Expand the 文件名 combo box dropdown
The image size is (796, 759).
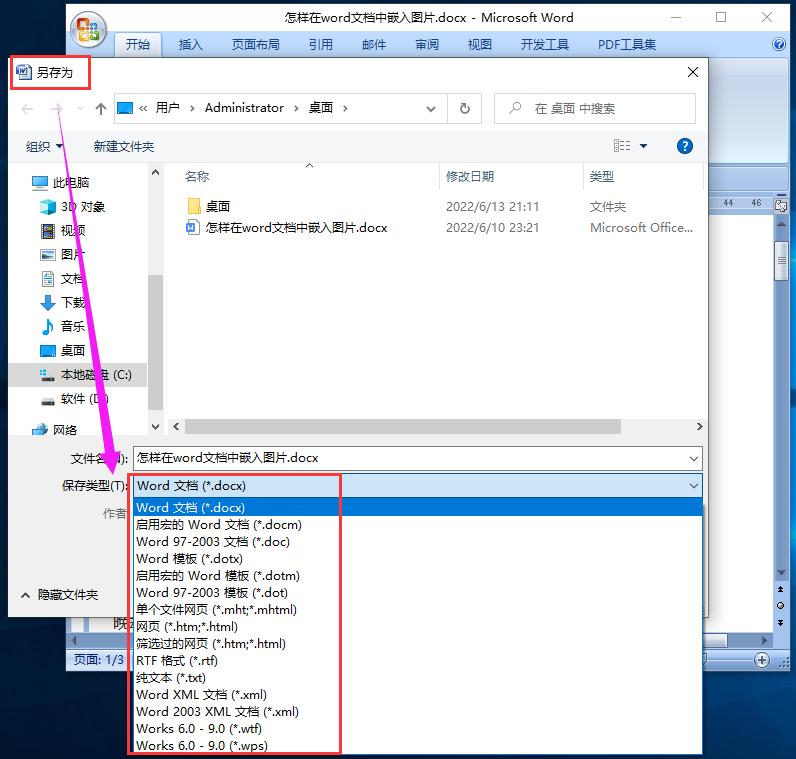pos(693,458)
